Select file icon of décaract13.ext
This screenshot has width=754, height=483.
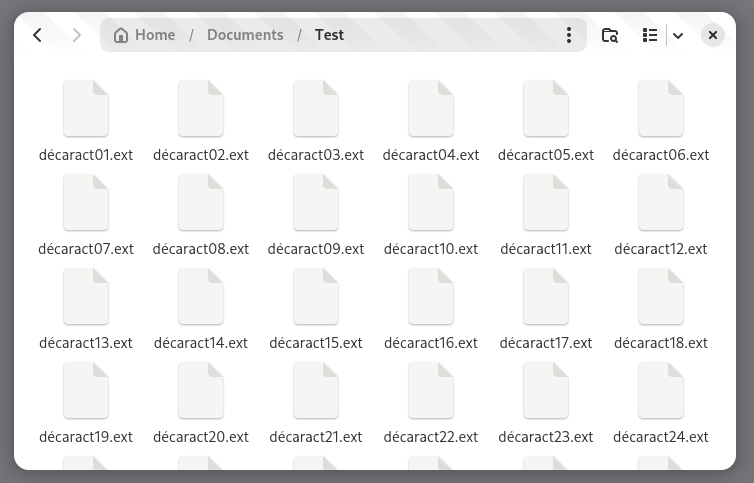[86, 296]
